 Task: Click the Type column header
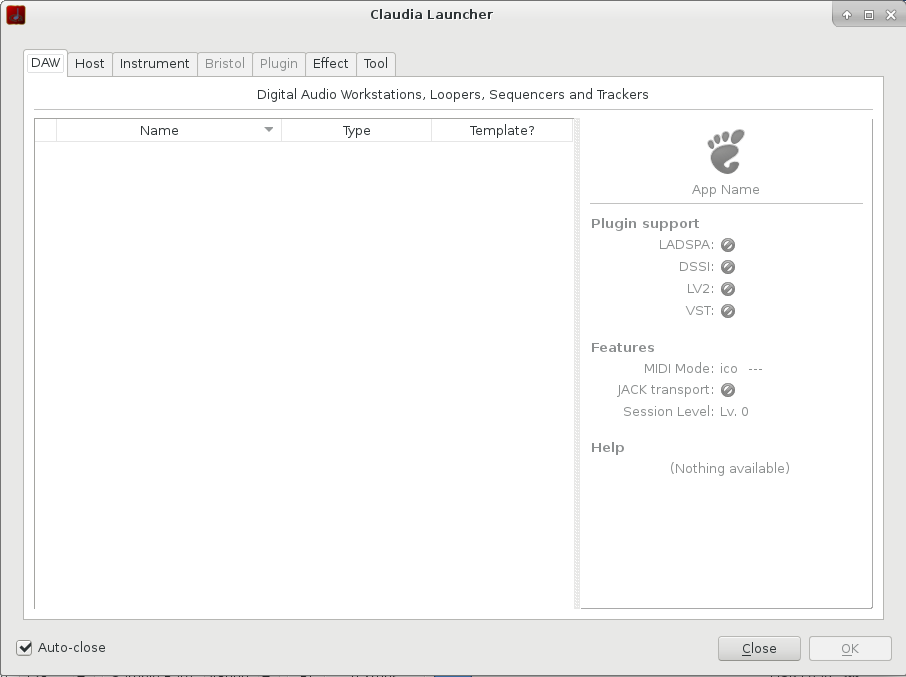click(x=357, y=131)
